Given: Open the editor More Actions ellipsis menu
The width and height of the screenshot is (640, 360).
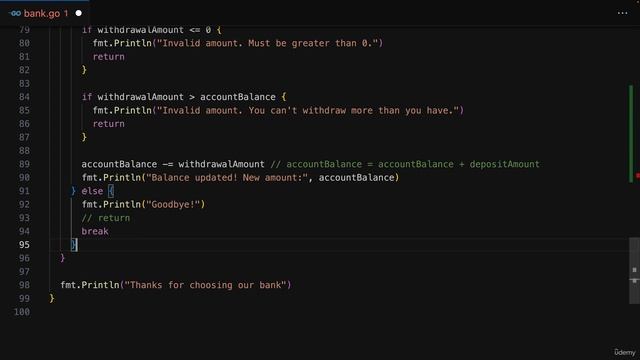Looking at the screenshot, I should coord(622,13).
